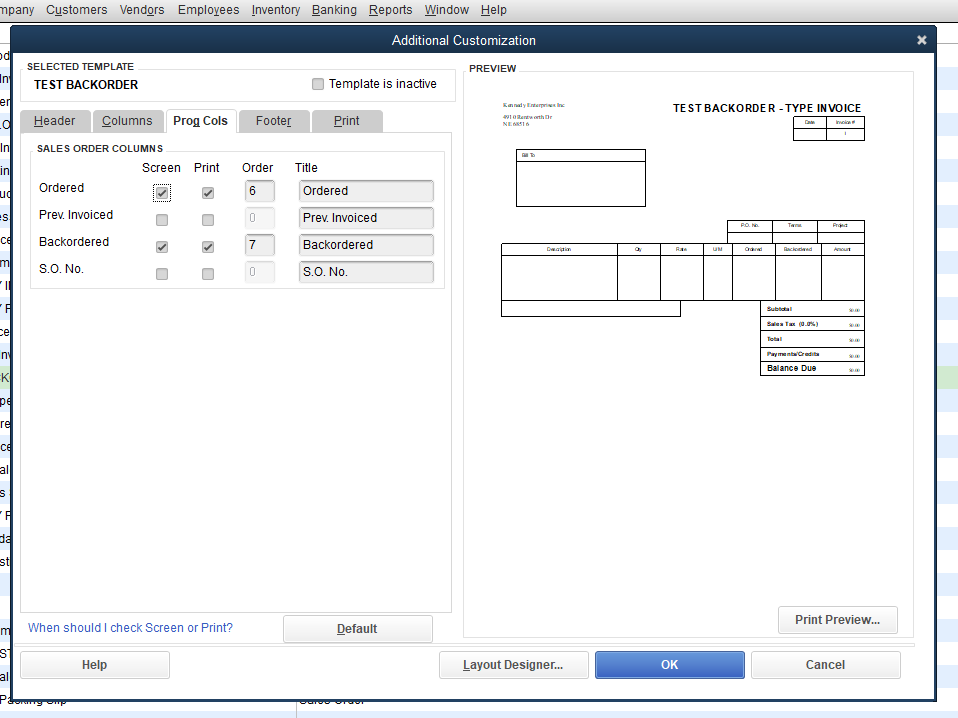Screen dimensions: 958x718
Task: Edit the Backordered title field
Action: 366,244
